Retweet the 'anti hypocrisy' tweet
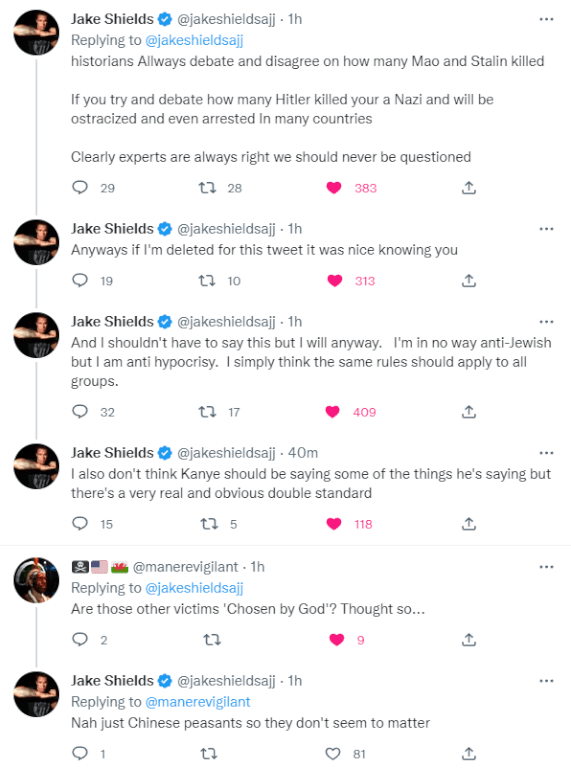The width and height of the screenshot is (571, 768). (207, 412)
